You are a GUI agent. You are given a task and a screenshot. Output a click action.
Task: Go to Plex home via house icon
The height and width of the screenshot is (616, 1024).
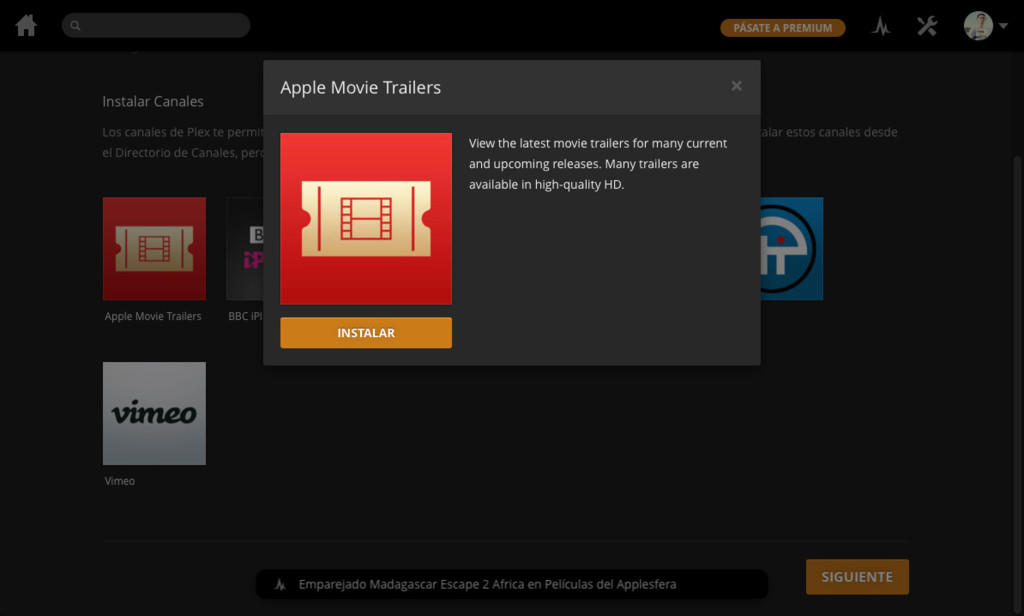pos(26,25)
